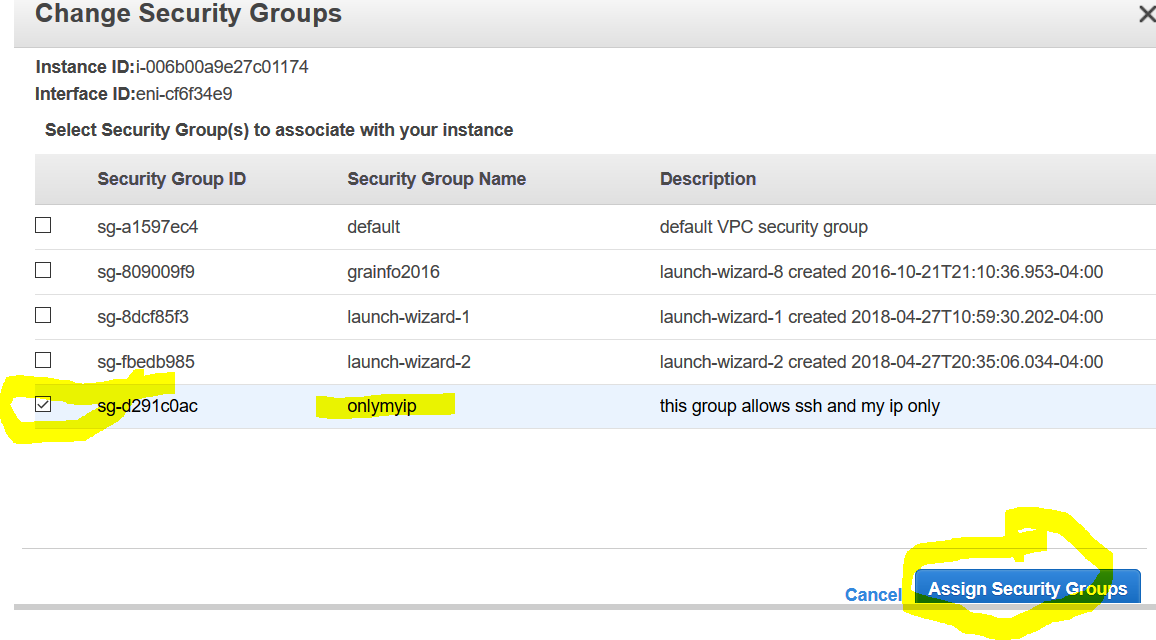Click the grainfo2016 group name
Viewport: 1156px width, 640px height.
click(x=393, y=272)
